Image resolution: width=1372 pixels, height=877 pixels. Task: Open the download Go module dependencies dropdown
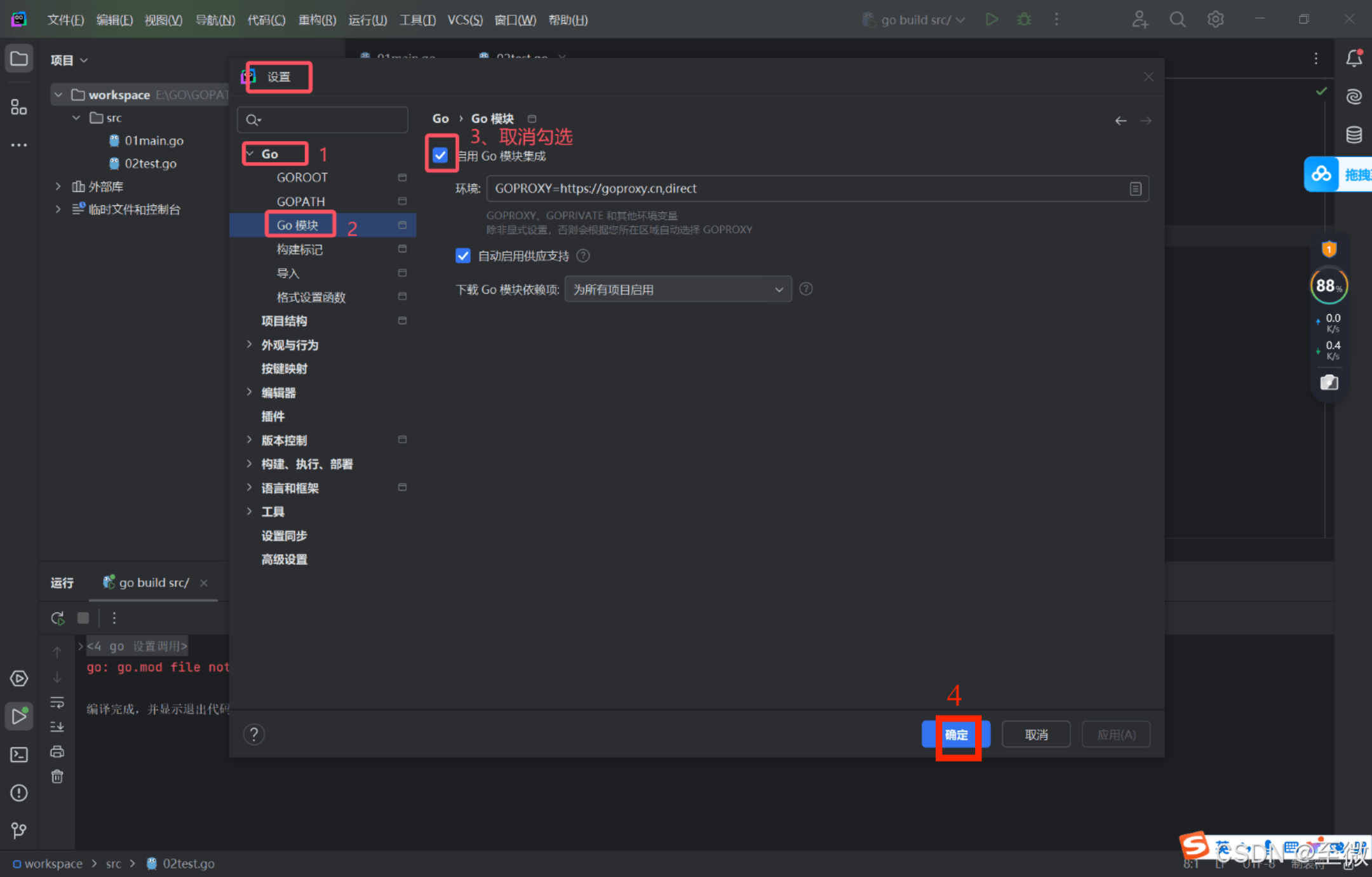(678, 290)
